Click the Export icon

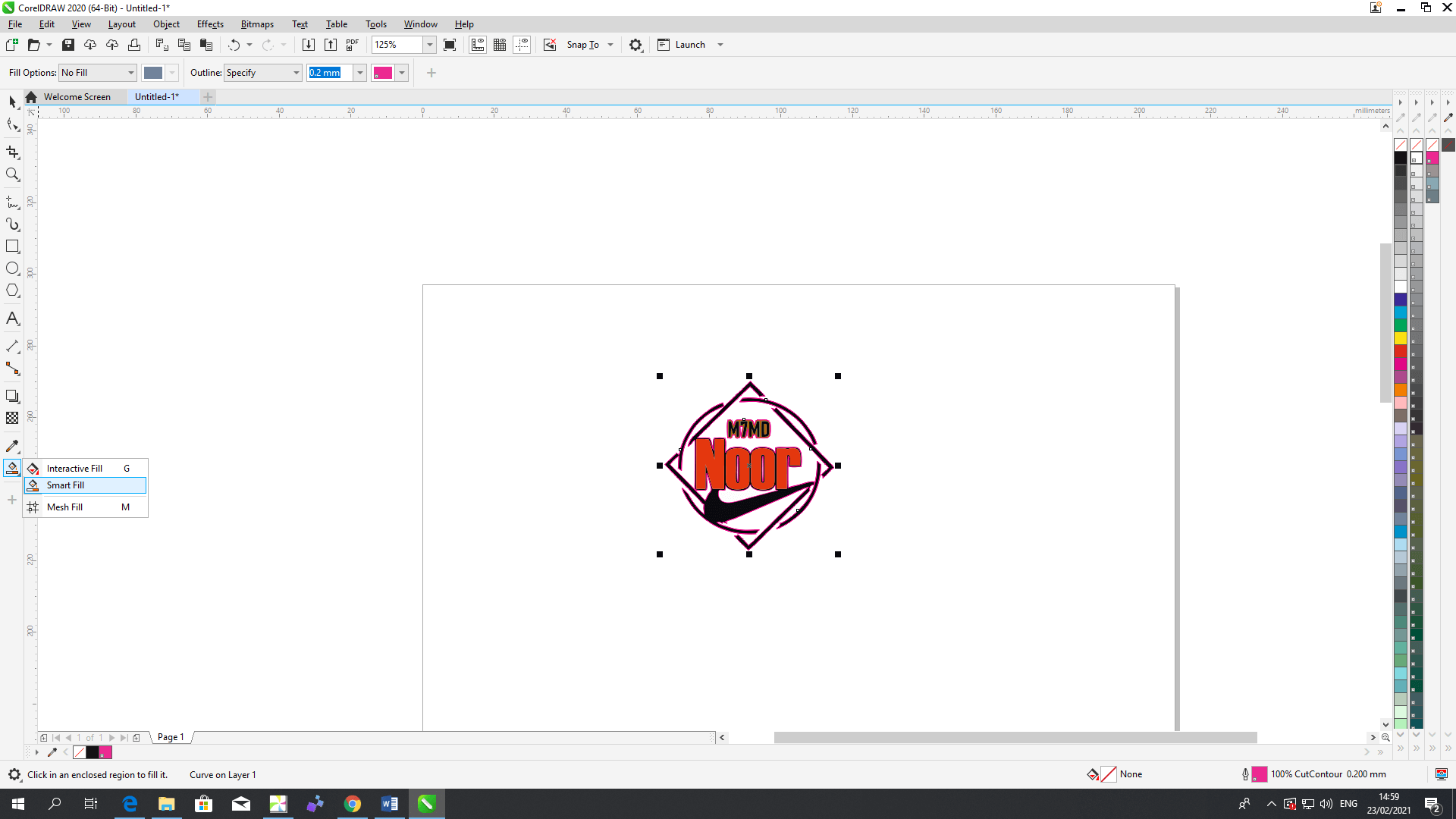[x=331, y=45]
